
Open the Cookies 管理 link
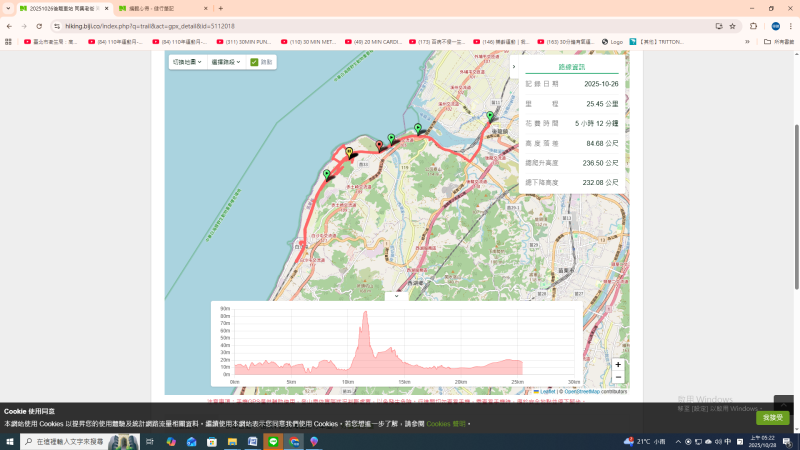(446, 424)
